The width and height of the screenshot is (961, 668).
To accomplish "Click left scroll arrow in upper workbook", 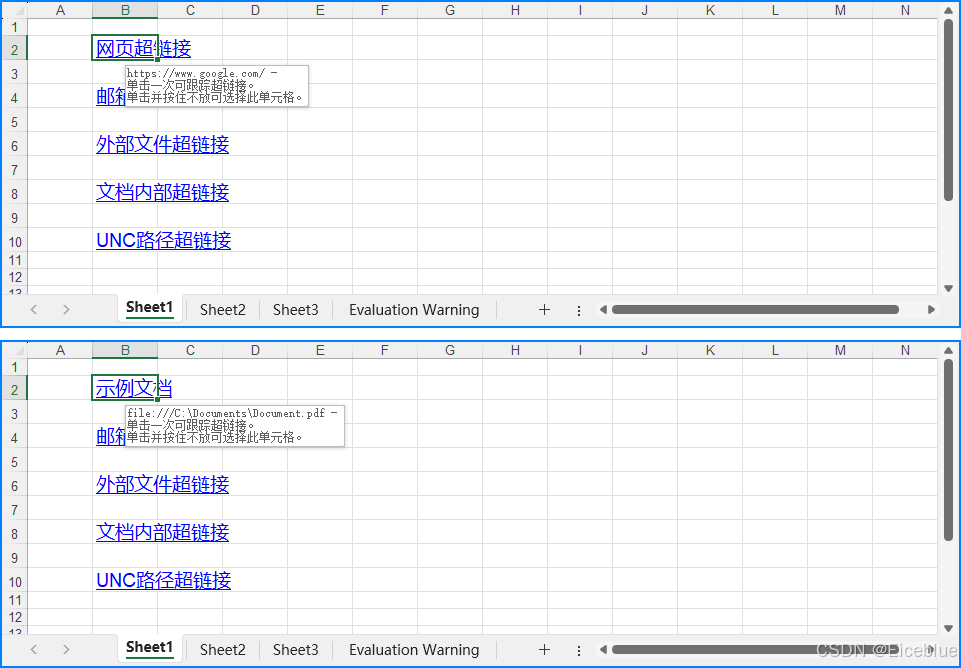I will click(603, 309).
